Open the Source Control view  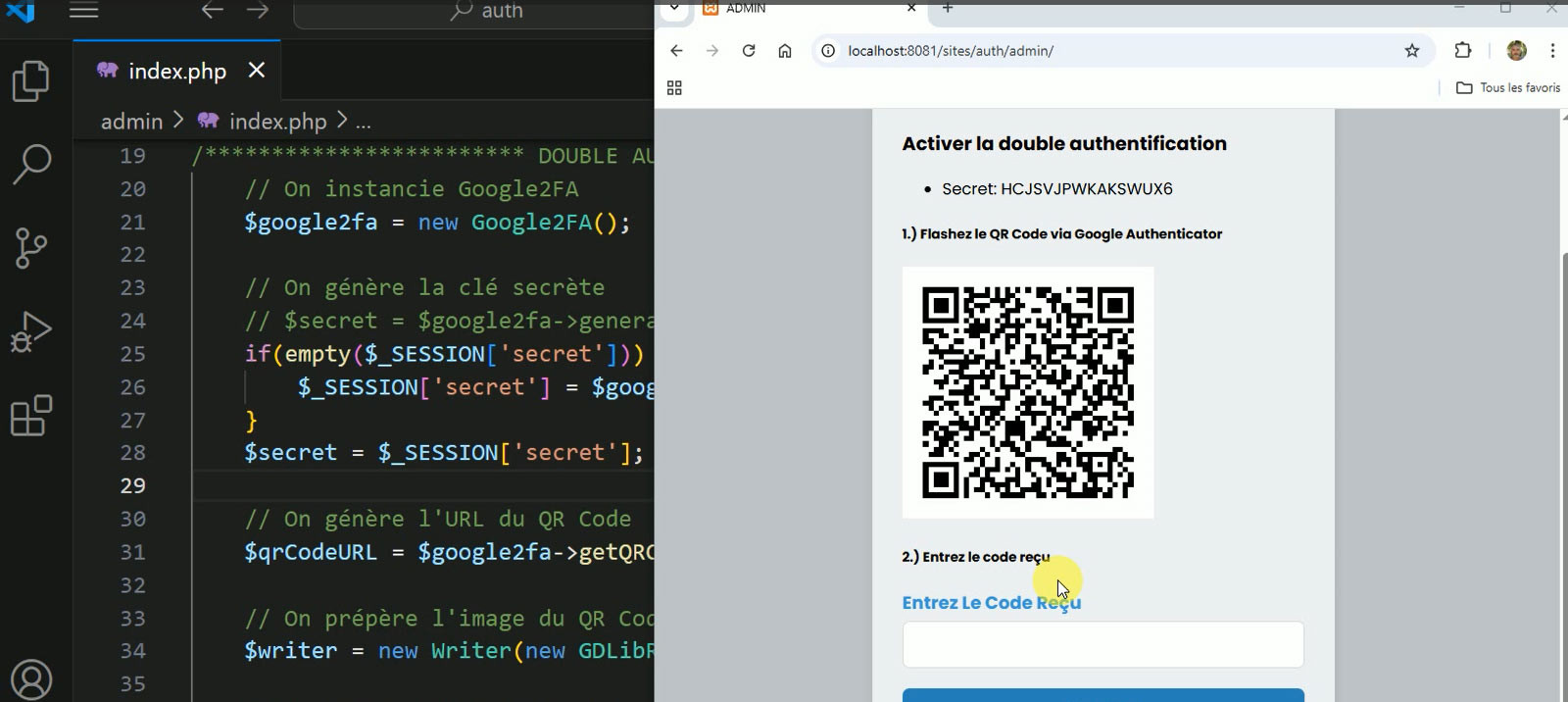[31, 248]
